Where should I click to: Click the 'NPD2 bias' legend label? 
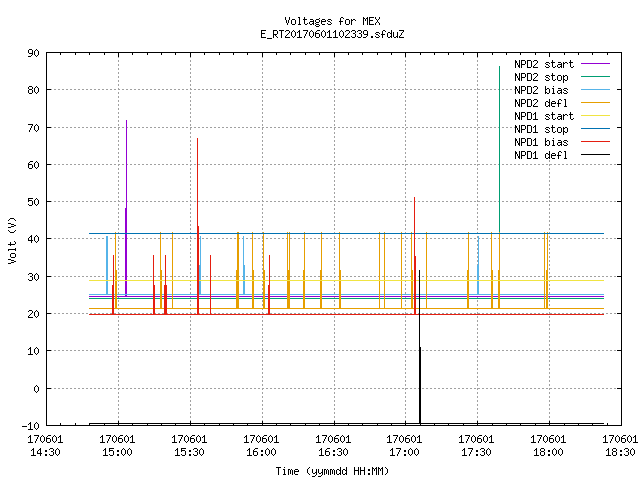(x=541, y=90)
